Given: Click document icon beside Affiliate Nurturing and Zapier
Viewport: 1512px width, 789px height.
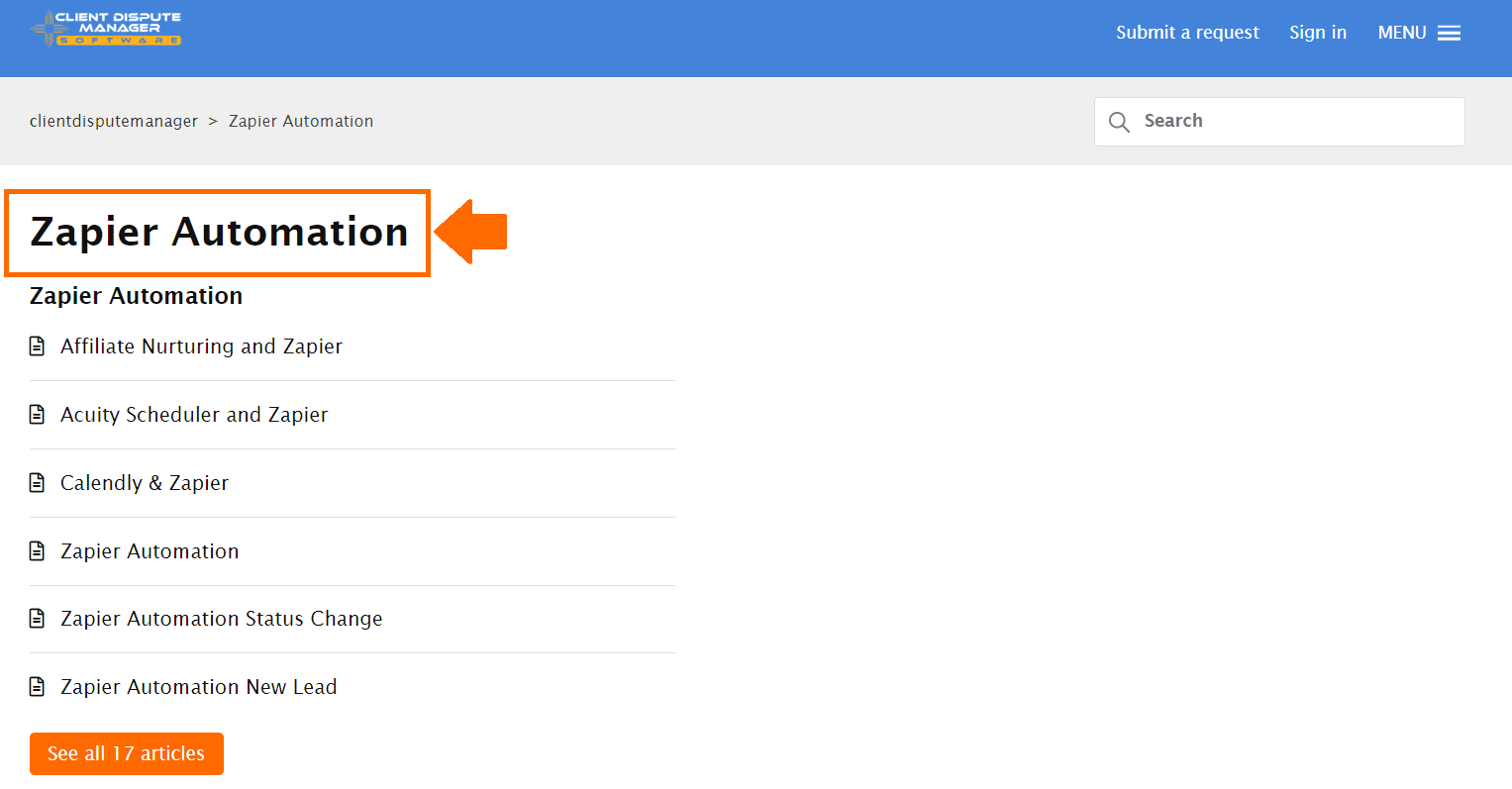Looking at the screenshot, I should tap(38, 346).
